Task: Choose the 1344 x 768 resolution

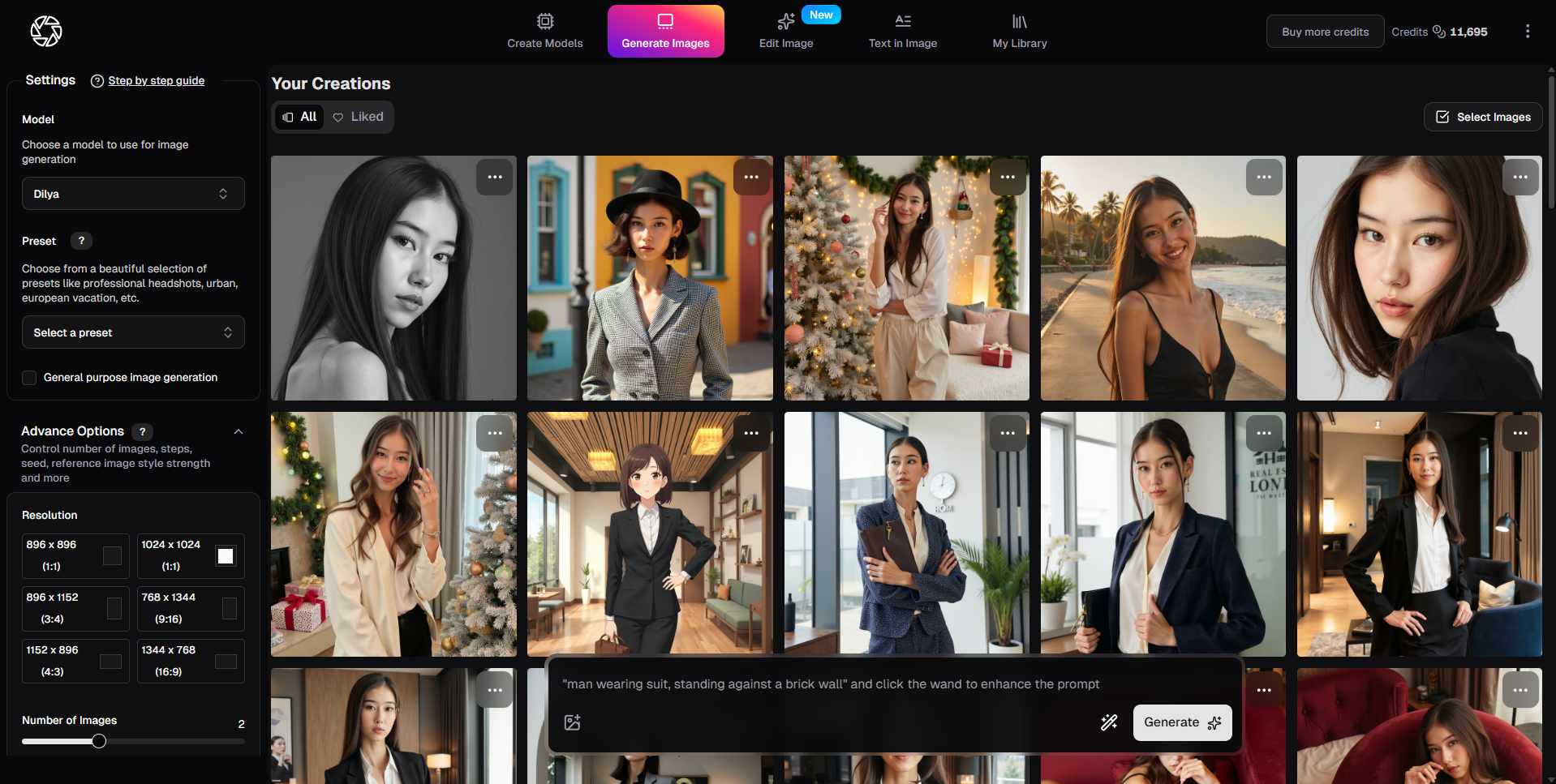Action: coord(191,661)
